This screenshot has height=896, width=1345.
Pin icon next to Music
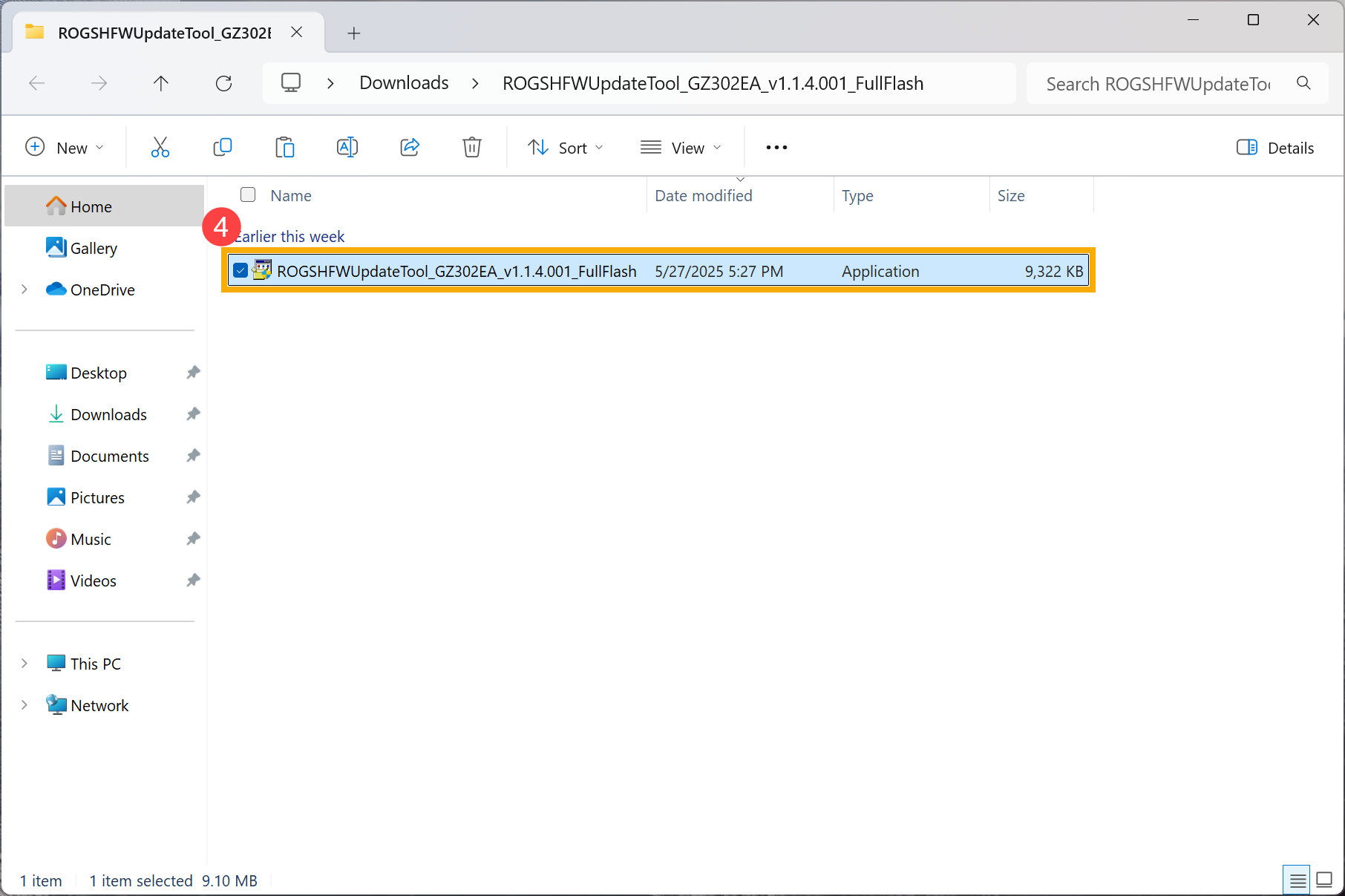pos(193,539)
